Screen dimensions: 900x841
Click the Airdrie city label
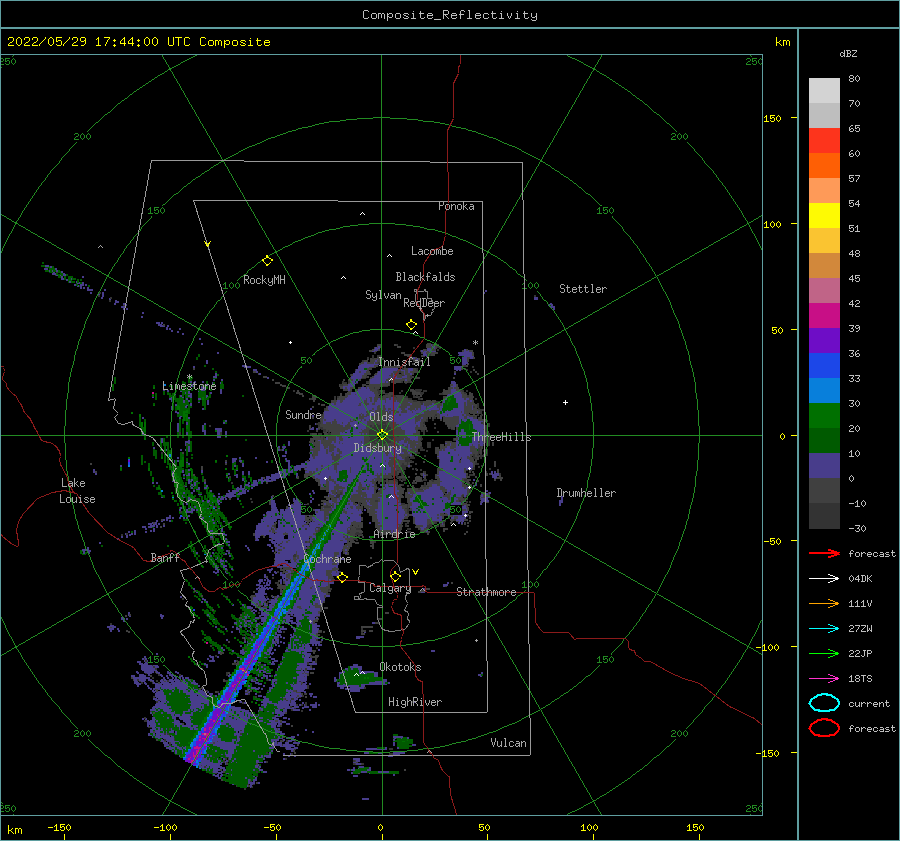(x=394, y=534)
